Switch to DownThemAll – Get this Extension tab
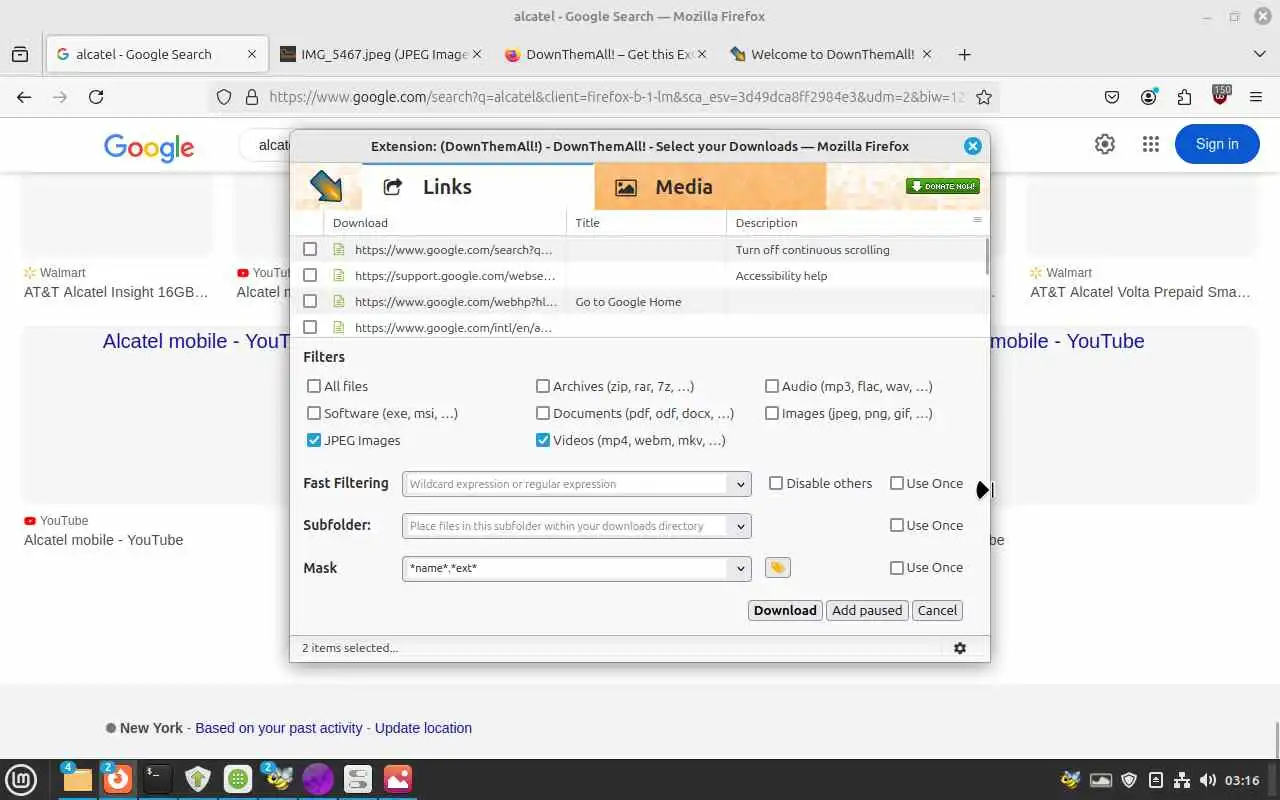 tap(607, 54)
